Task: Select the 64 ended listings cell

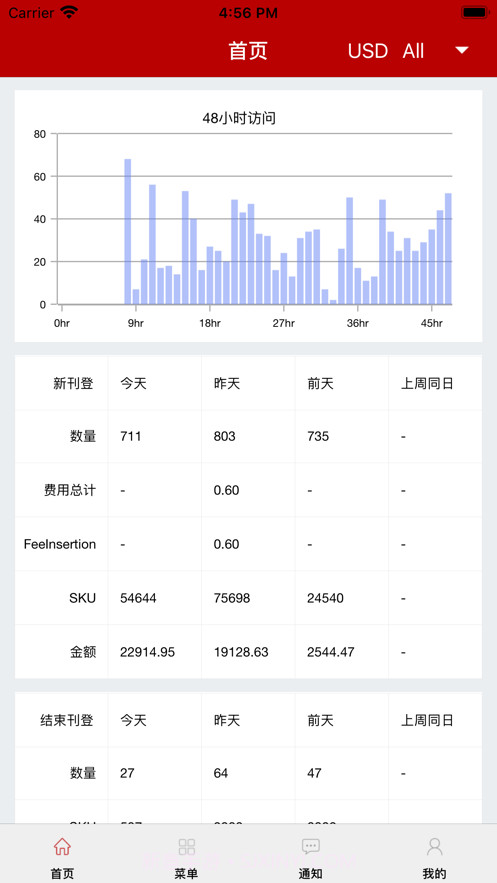Action: tap(221, 773)
